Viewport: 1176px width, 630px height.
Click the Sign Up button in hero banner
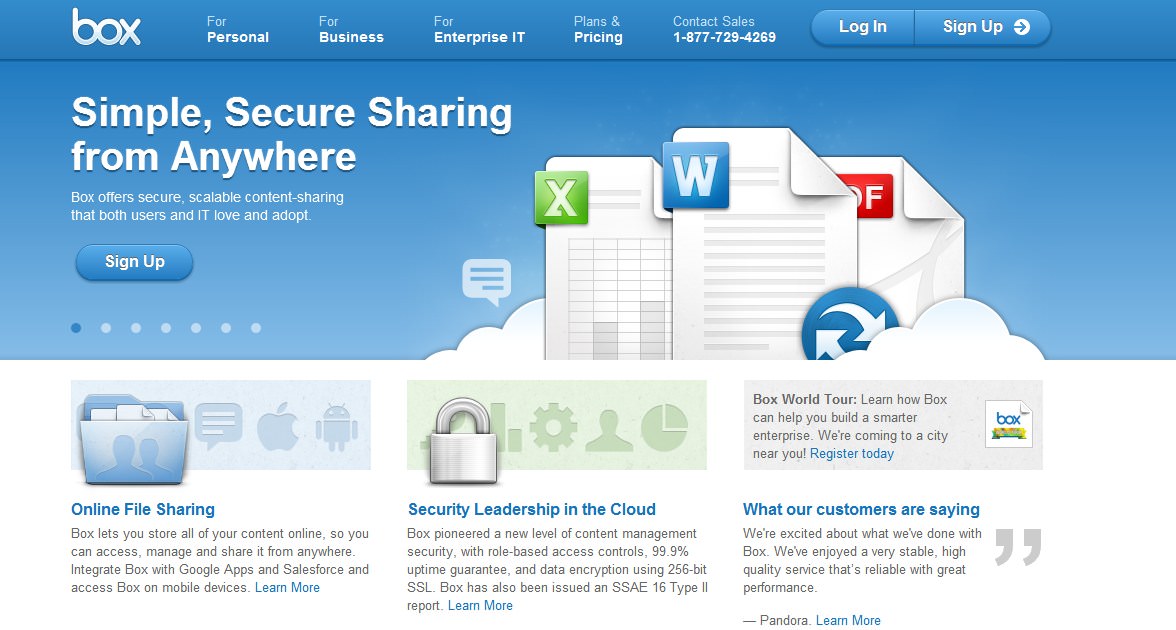point(134,262)
